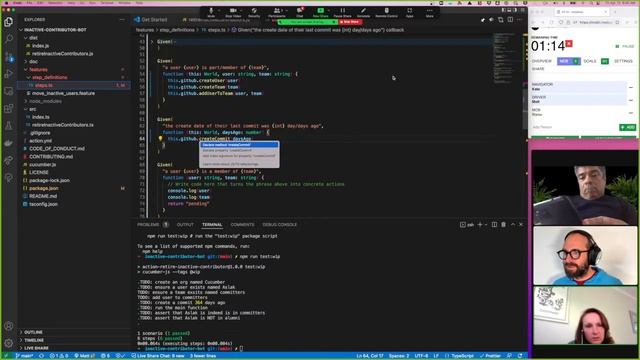Select the TERMINAL panel tab
640x360 pixels.
tap(212, 224)
